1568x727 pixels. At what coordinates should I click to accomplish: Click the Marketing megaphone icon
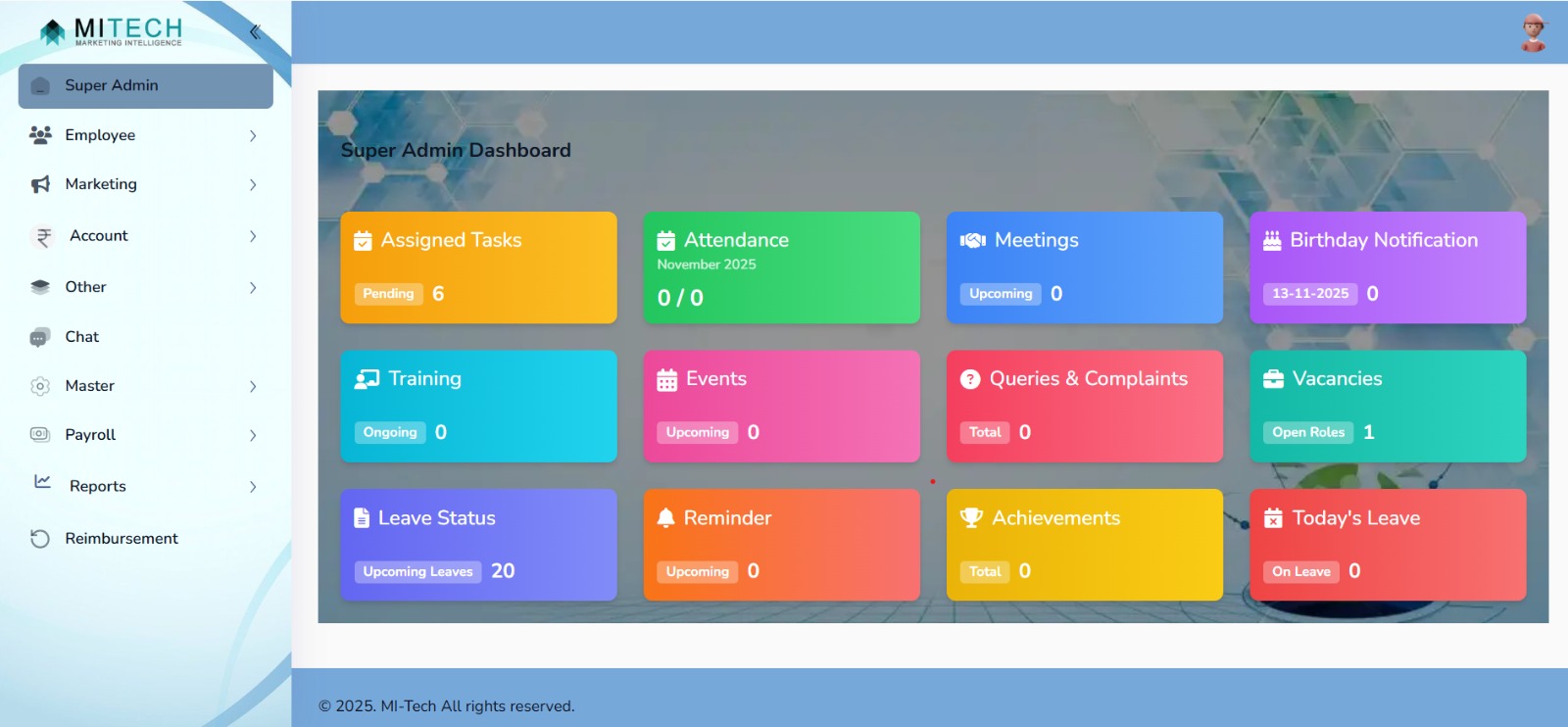click(40, 184)
